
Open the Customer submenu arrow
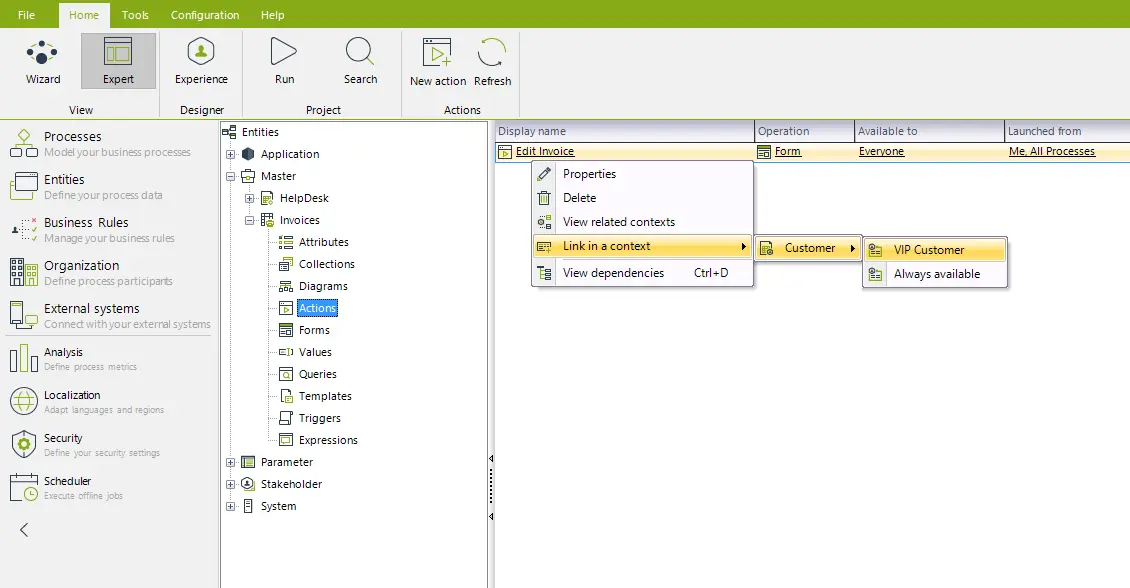[x=853, y=249]
